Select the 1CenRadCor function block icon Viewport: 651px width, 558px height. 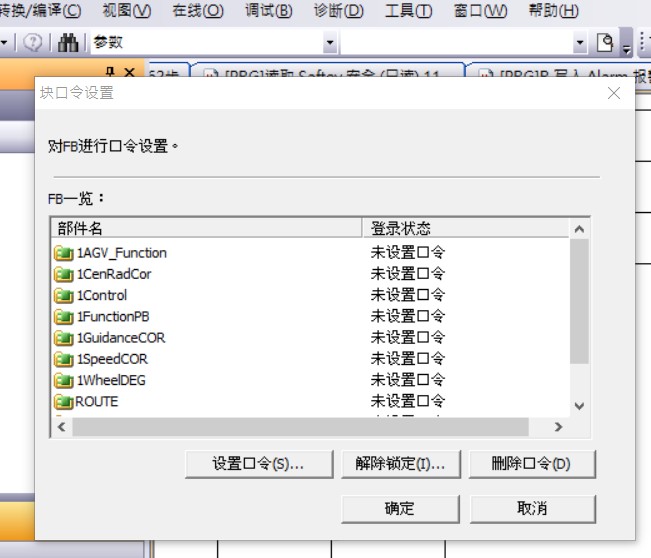[x=64, y=274]
